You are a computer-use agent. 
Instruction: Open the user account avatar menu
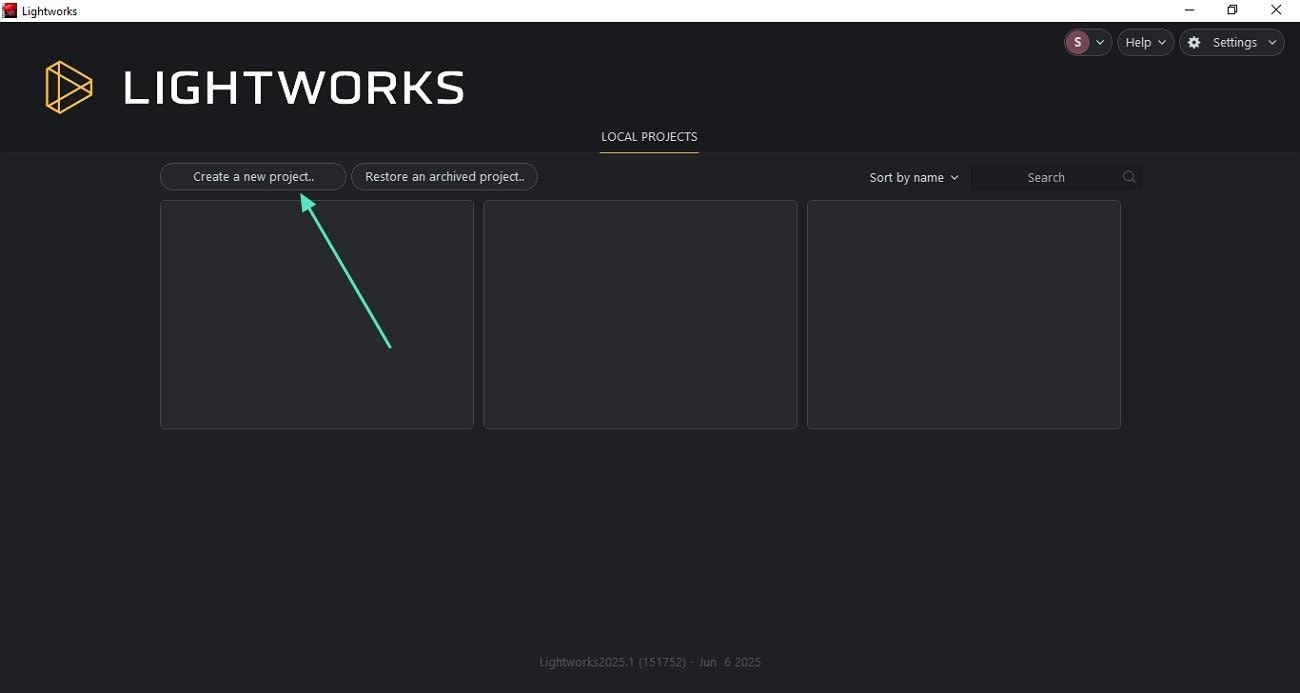pyautogui.click(x=1088, y=42)
